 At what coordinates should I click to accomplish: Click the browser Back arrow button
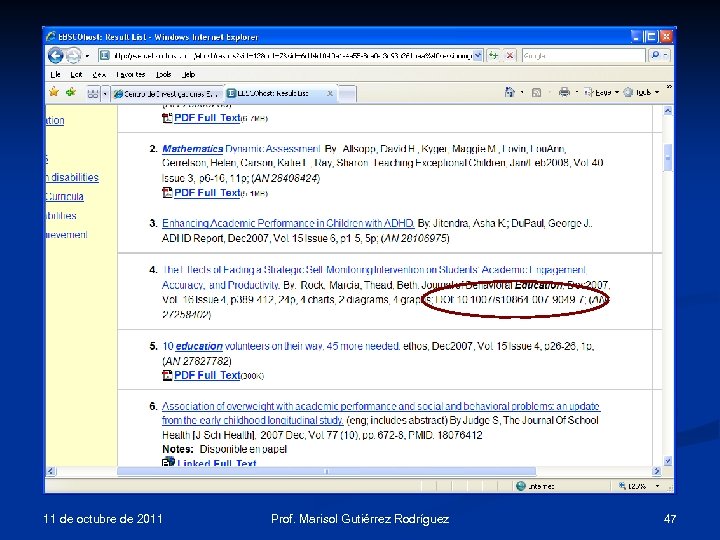click(56, 56)
